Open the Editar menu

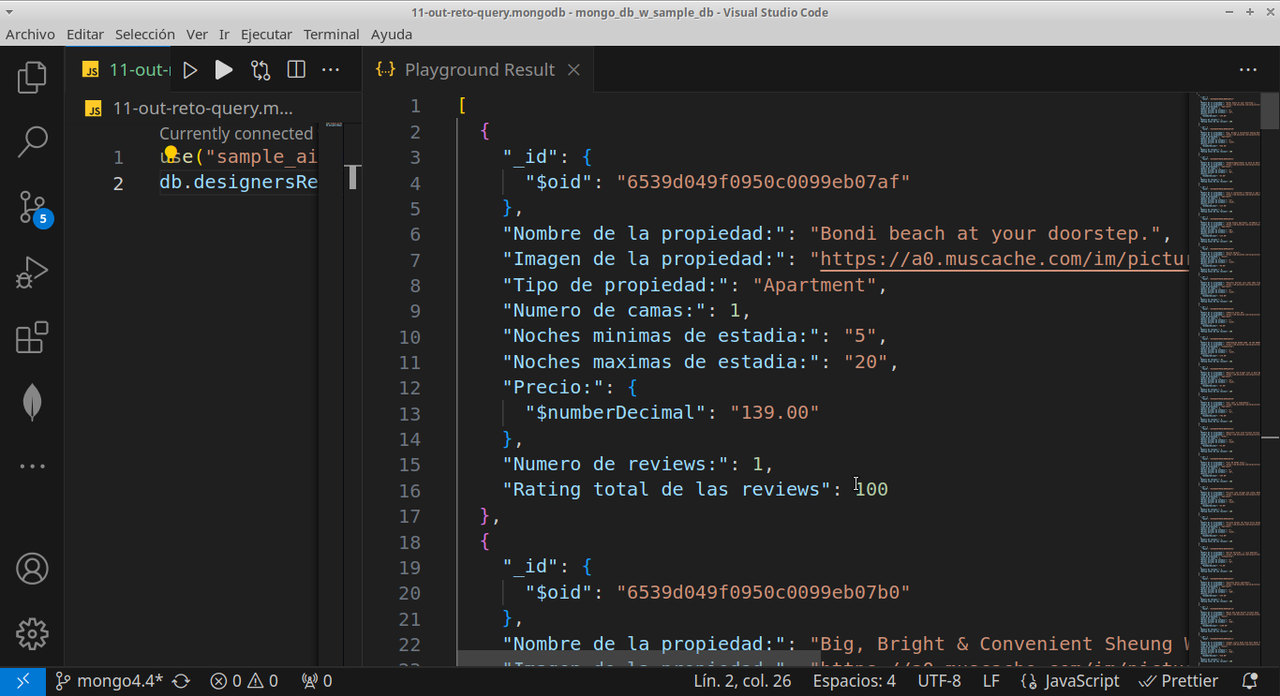tap(85, 34)
